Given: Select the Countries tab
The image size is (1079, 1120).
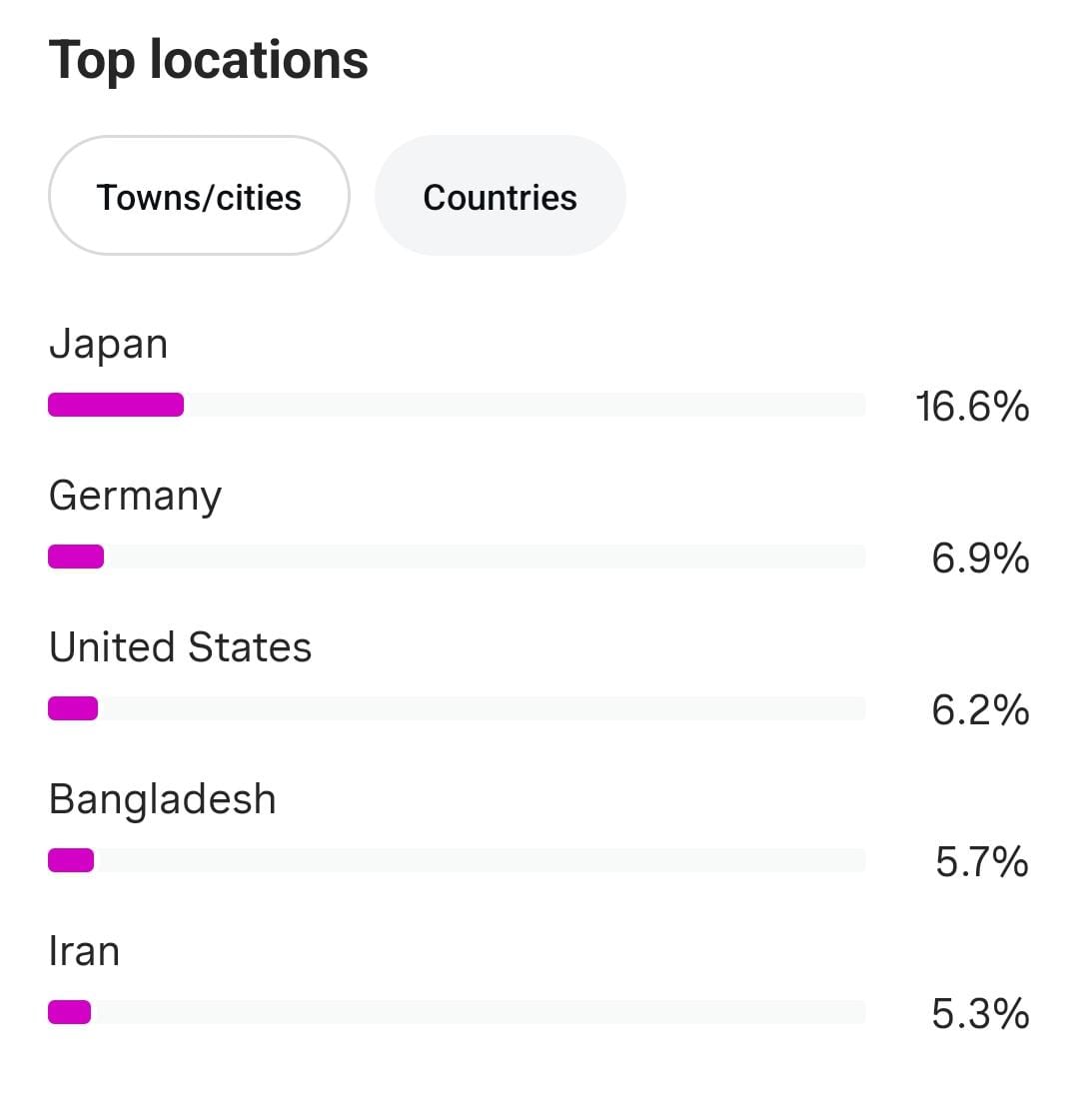Looking at the screenshot, I should tap(500, 197).
